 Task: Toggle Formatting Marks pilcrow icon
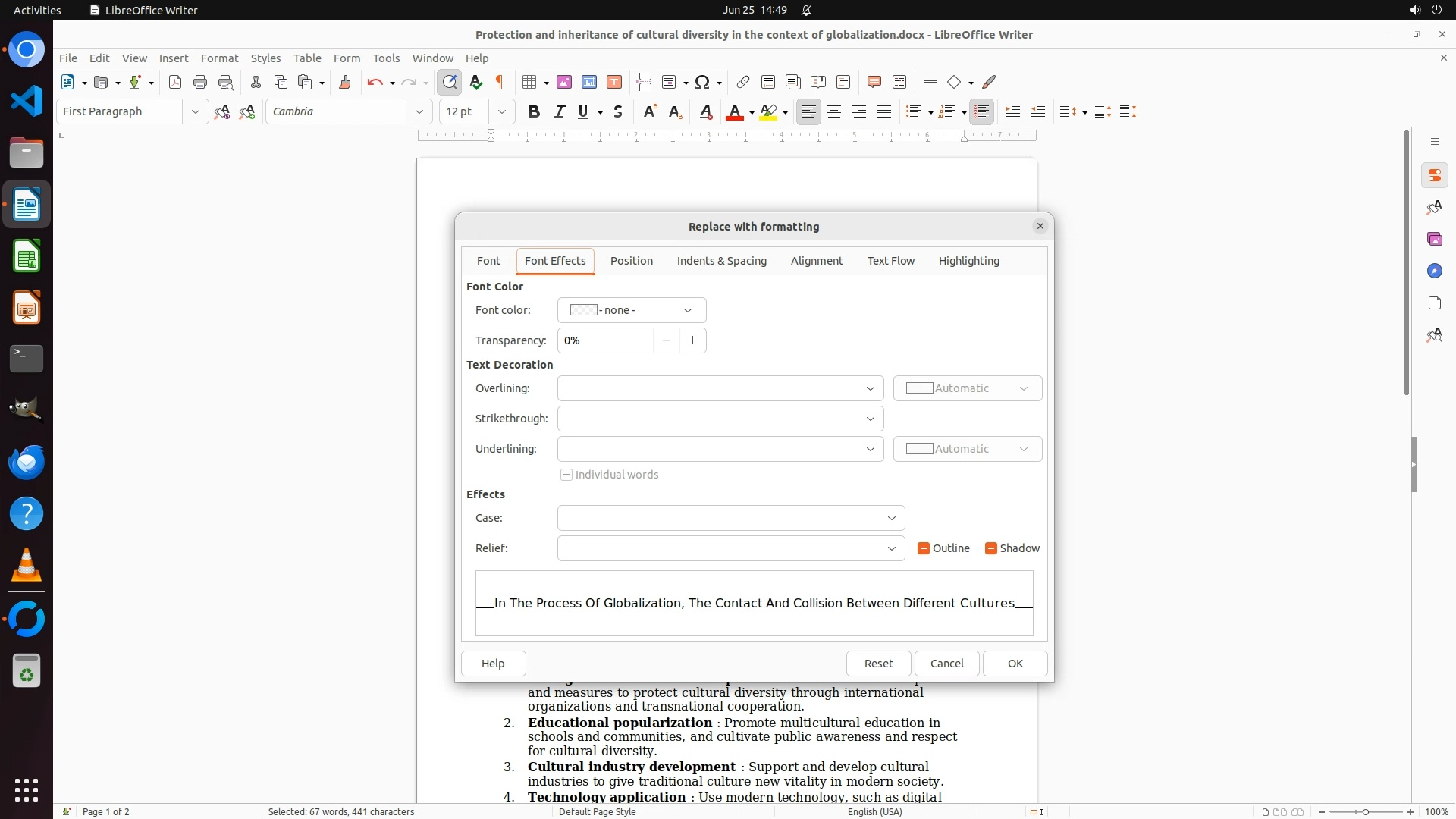(x=500, y=82)
